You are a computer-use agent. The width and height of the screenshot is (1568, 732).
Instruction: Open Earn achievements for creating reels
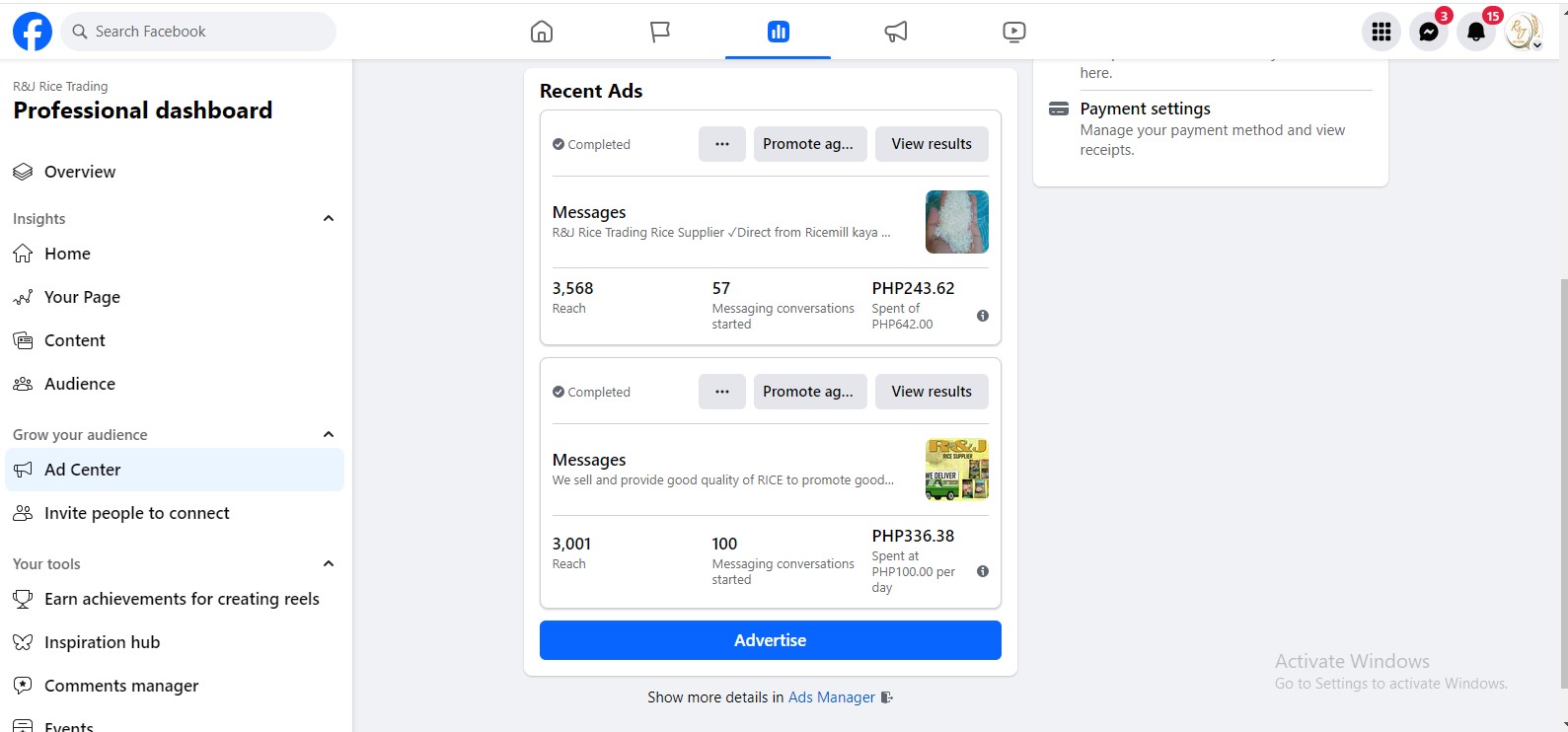point(175,599)
